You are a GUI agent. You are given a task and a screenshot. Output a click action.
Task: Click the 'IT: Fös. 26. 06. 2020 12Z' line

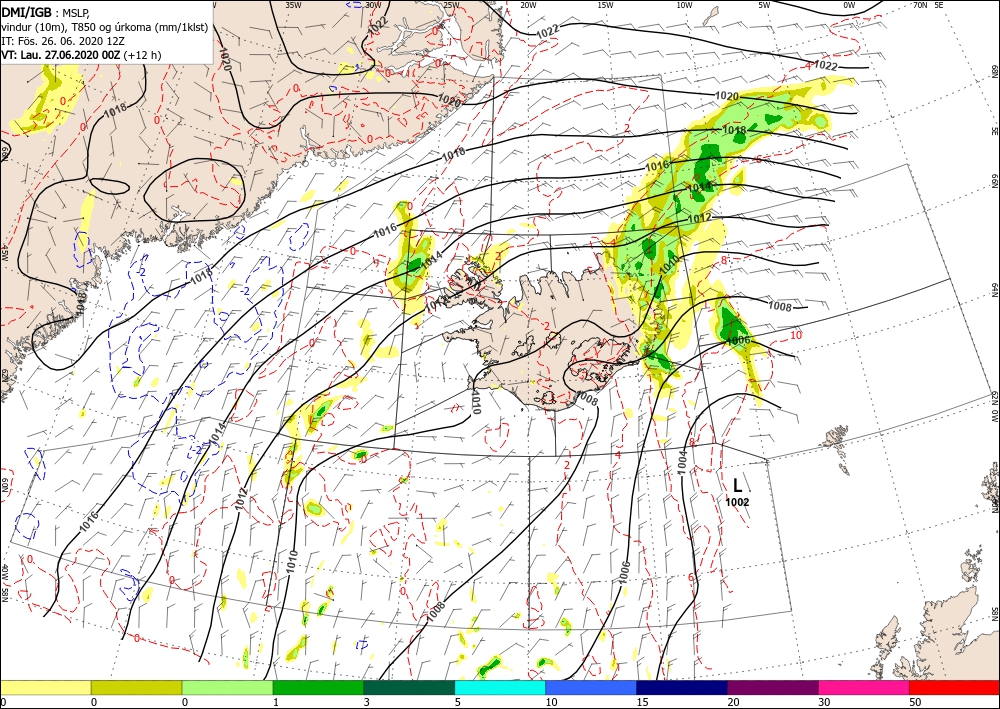pyautogui.click(x=62, y=41)
